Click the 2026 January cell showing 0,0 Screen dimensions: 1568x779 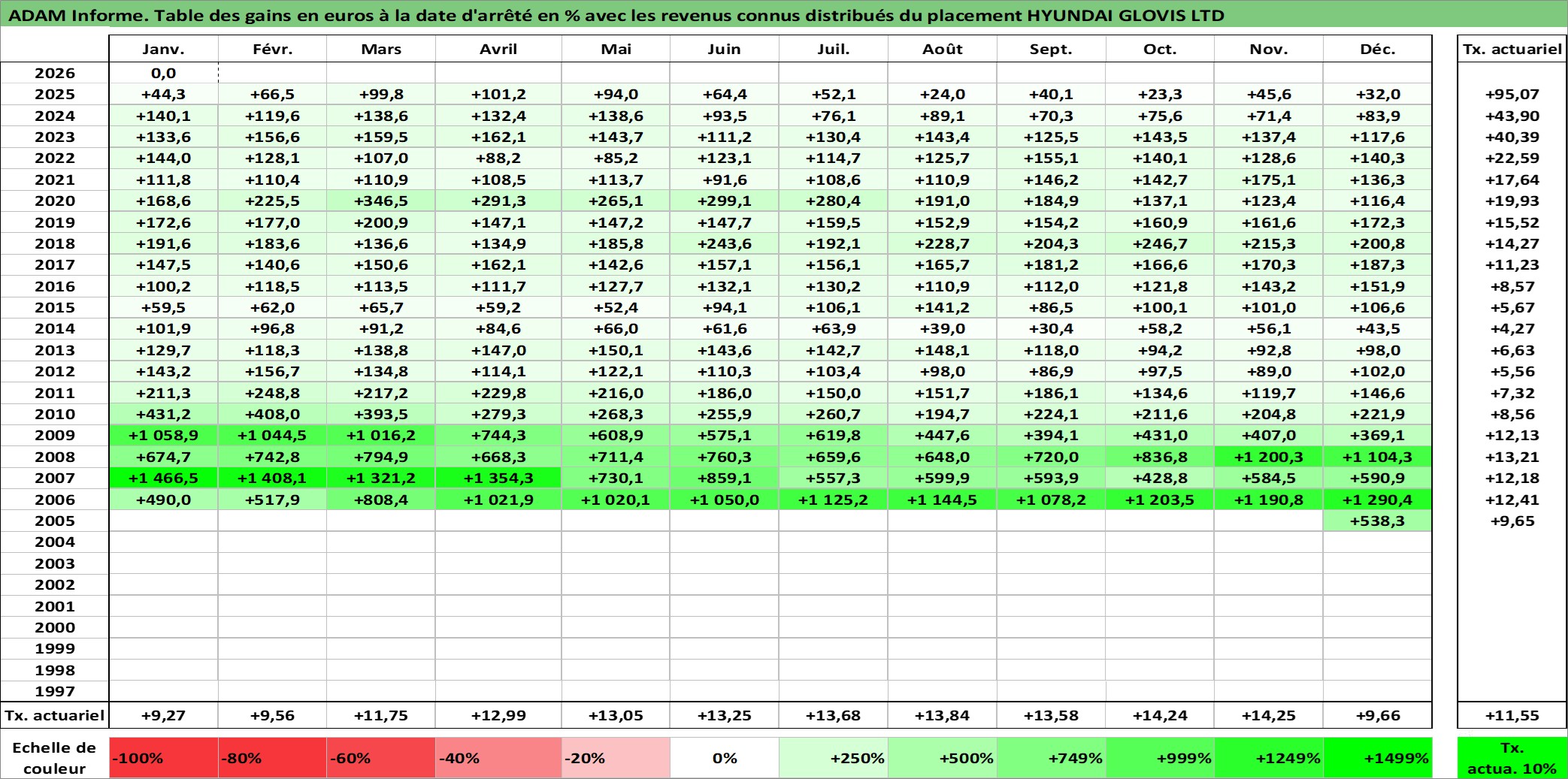tap(164, 73)
